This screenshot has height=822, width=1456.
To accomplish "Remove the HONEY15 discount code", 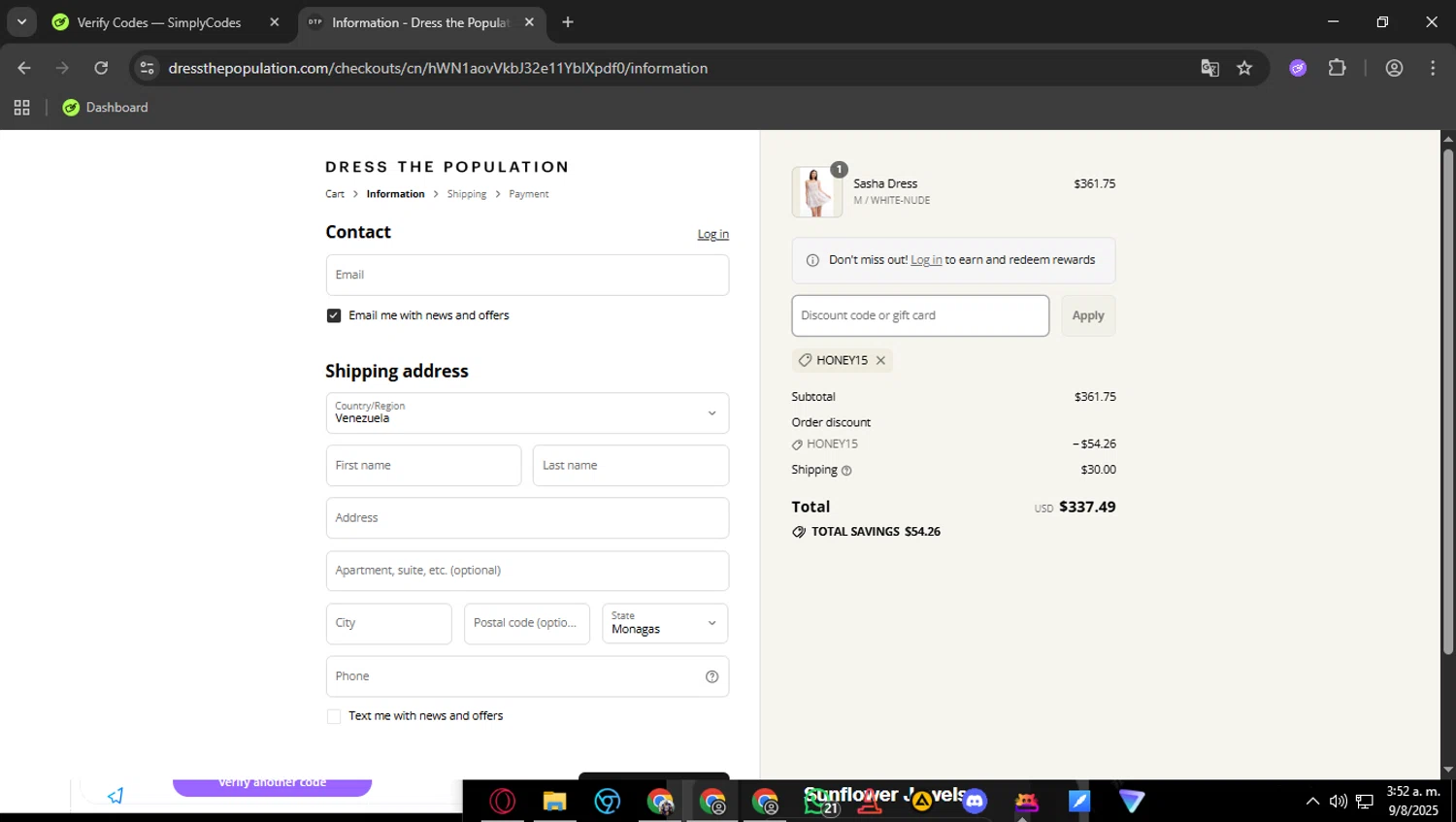I will [x=880, y=360].
